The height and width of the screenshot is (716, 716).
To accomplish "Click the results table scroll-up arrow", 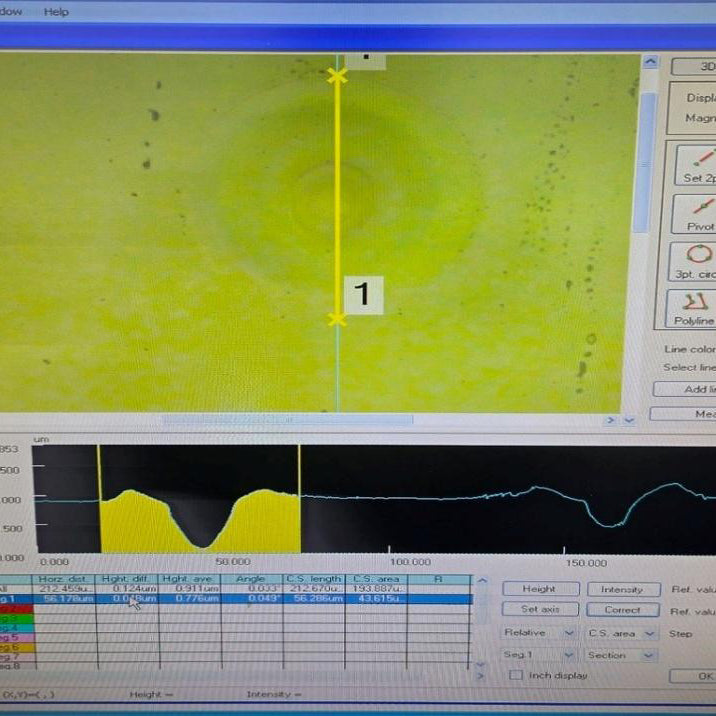I will point(482,581).
